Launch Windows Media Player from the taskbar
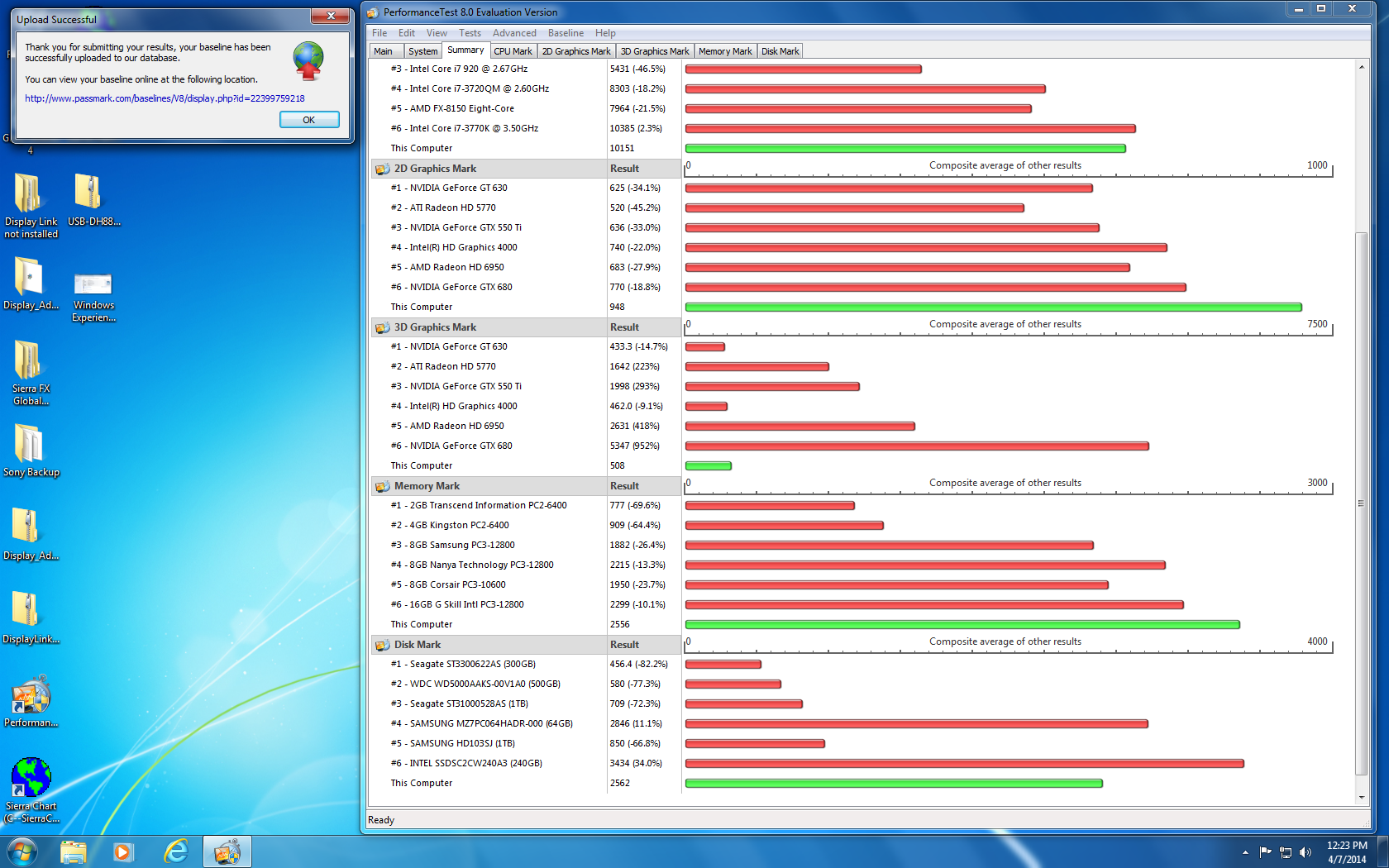 (123, 851)
